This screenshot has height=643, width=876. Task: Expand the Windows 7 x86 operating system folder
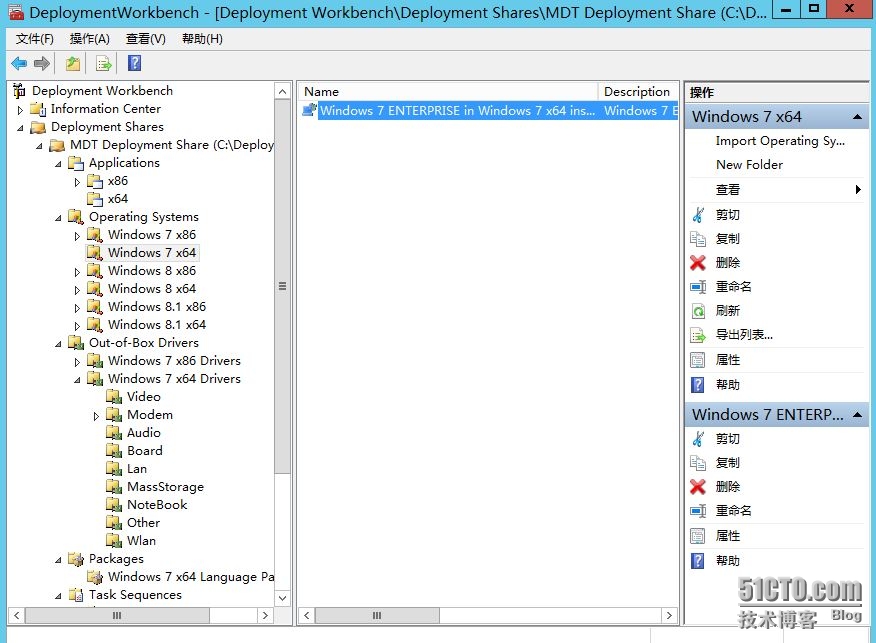click(78, 236)
